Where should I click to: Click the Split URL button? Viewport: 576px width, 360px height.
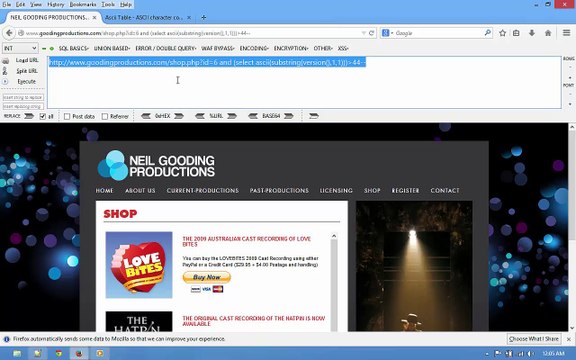coord(26,71)
